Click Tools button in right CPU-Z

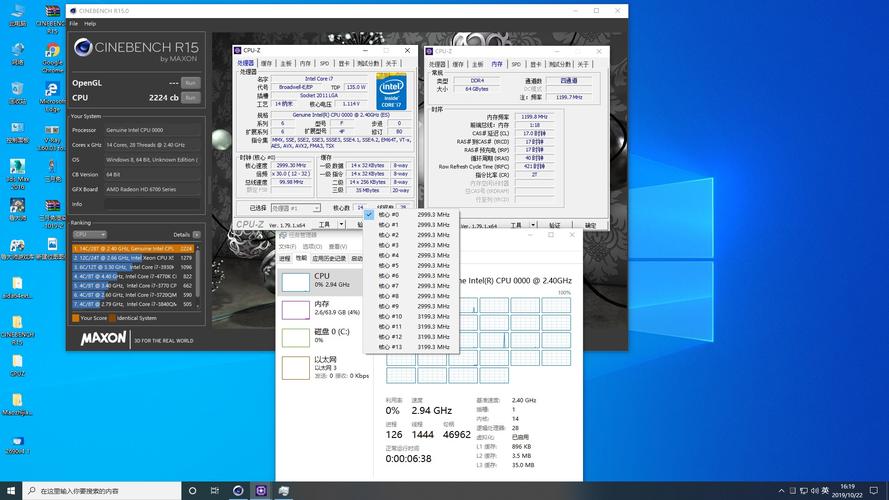coord(516,225)
